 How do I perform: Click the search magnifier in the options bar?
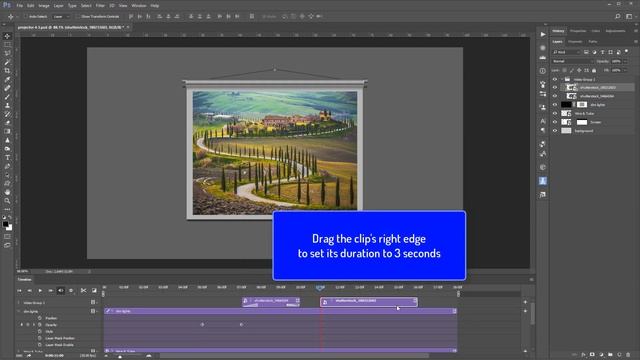pyautogui.click(x=618, y=16)
